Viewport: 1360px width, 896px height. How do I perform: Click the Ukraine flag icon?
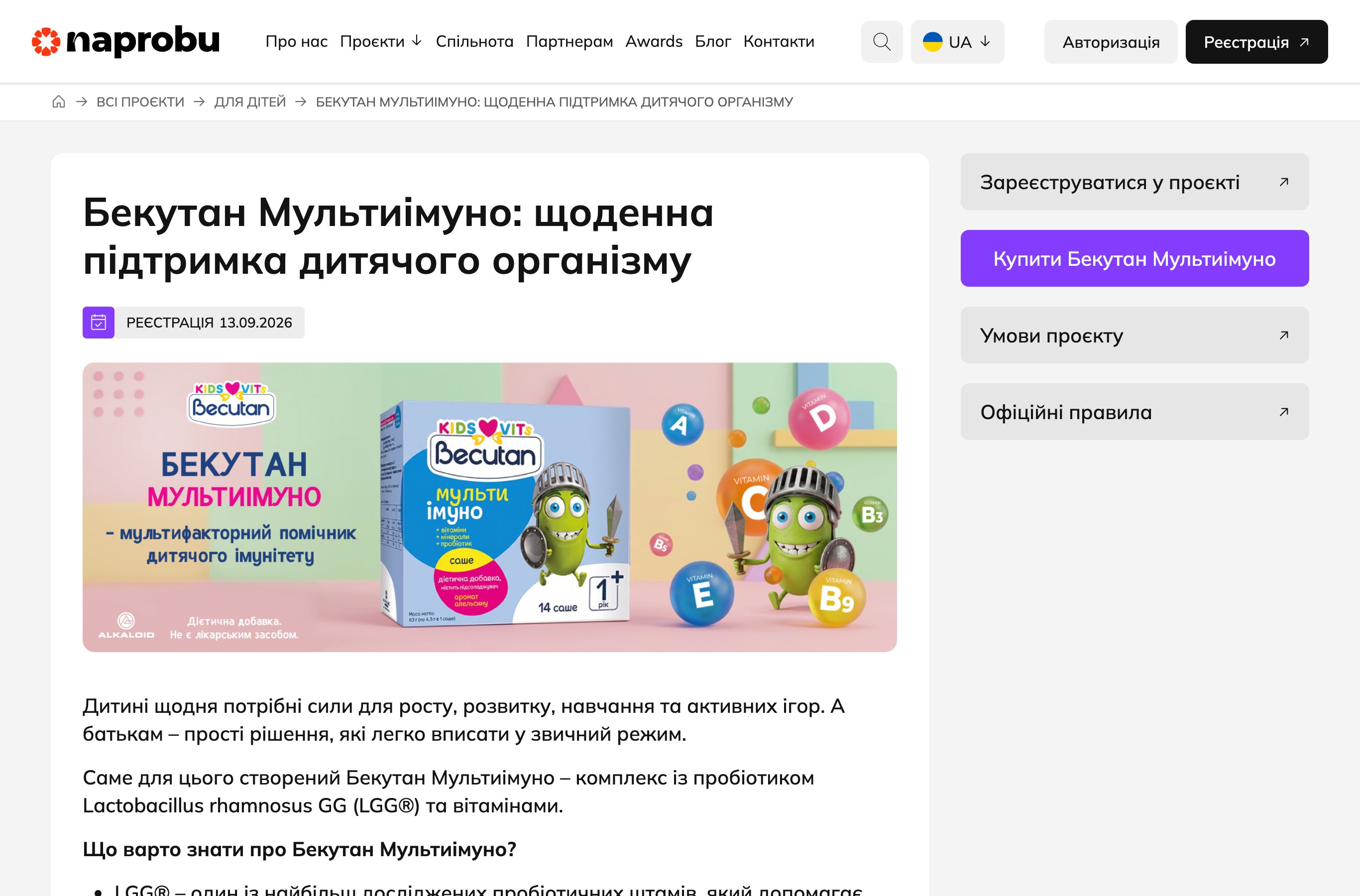tap(932, 42)
